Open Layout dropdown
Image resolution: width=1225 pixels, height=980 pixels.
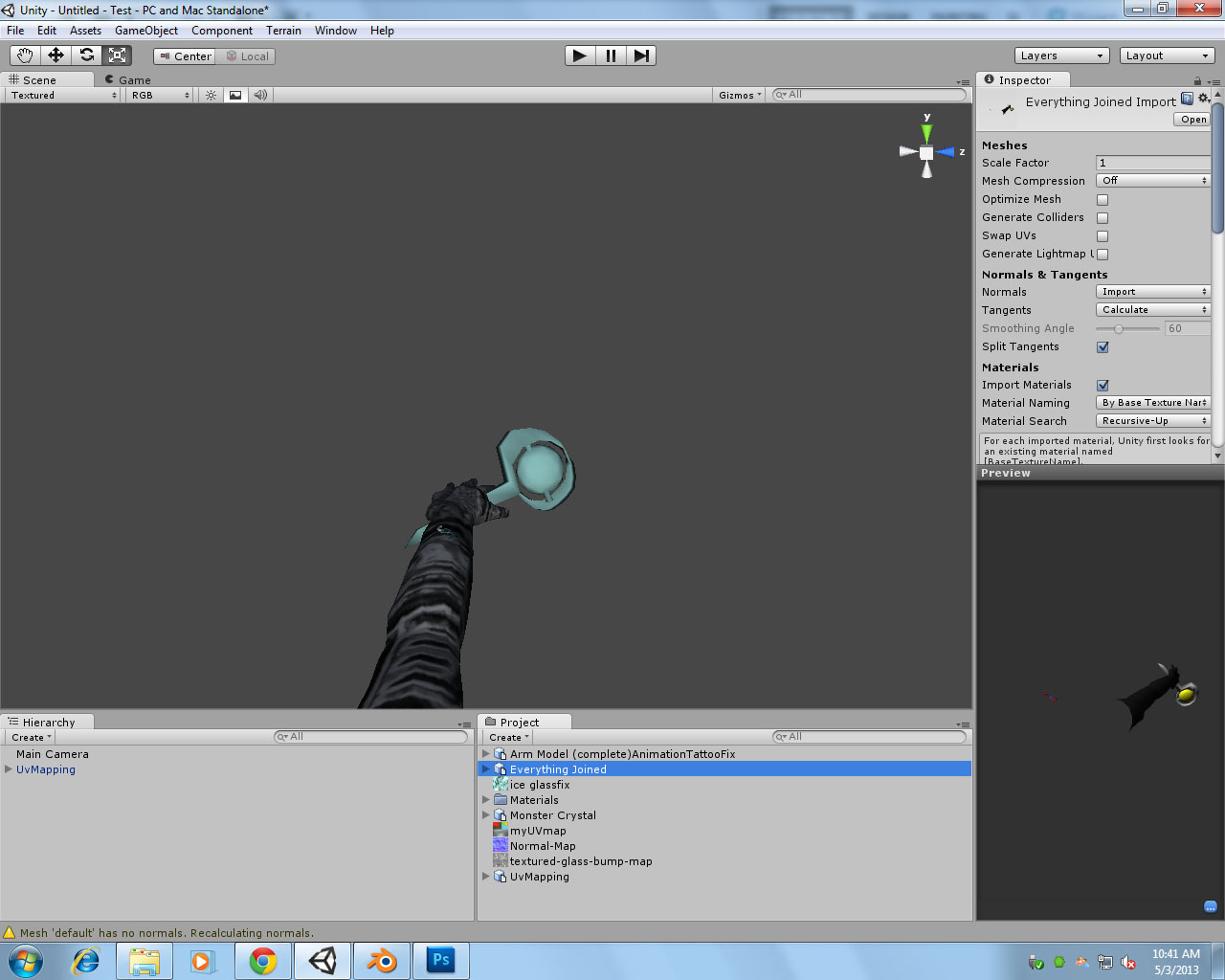(x=1167, y=56)
